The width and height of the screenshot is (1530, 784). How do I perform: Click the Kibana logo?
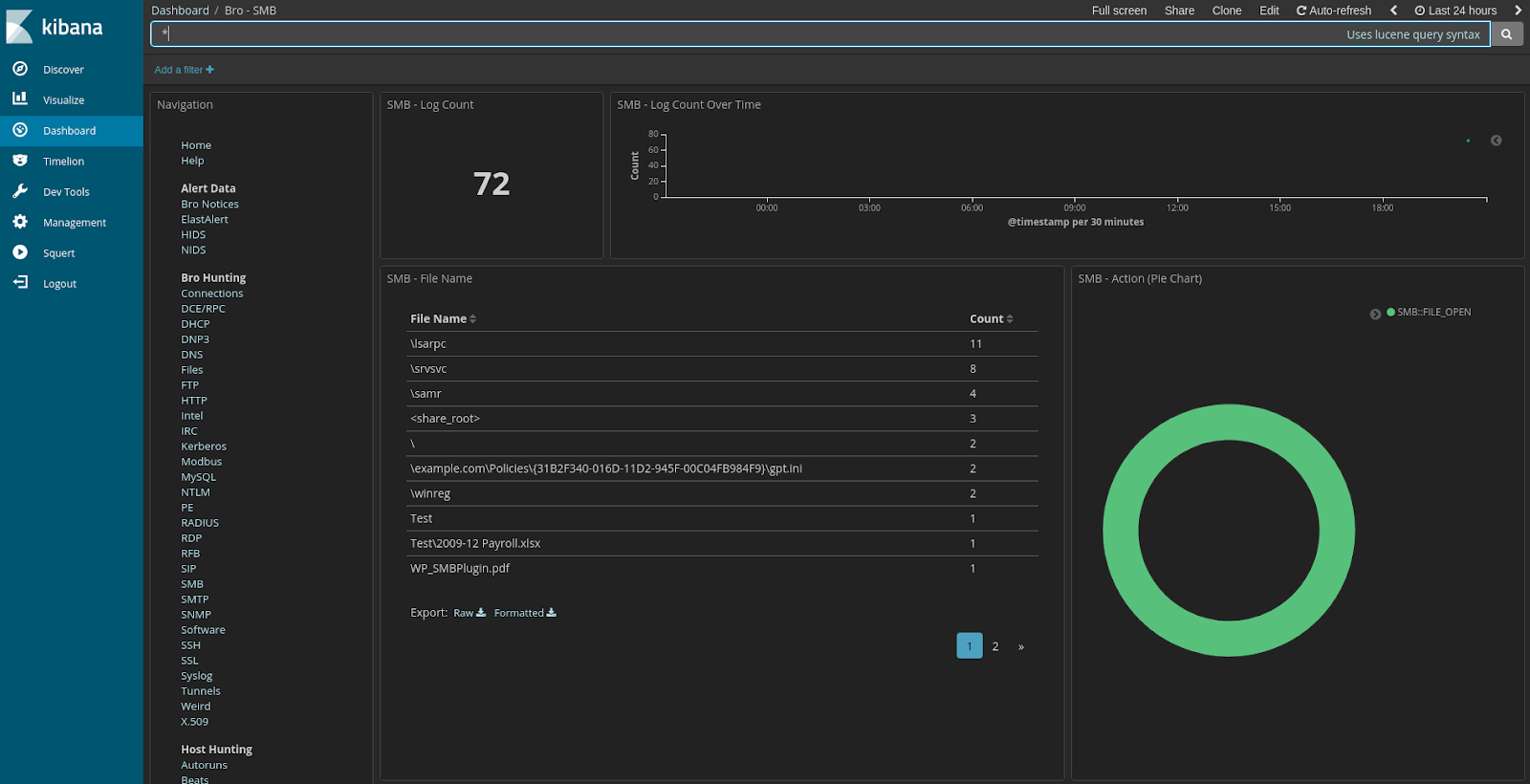click(55, 27)
